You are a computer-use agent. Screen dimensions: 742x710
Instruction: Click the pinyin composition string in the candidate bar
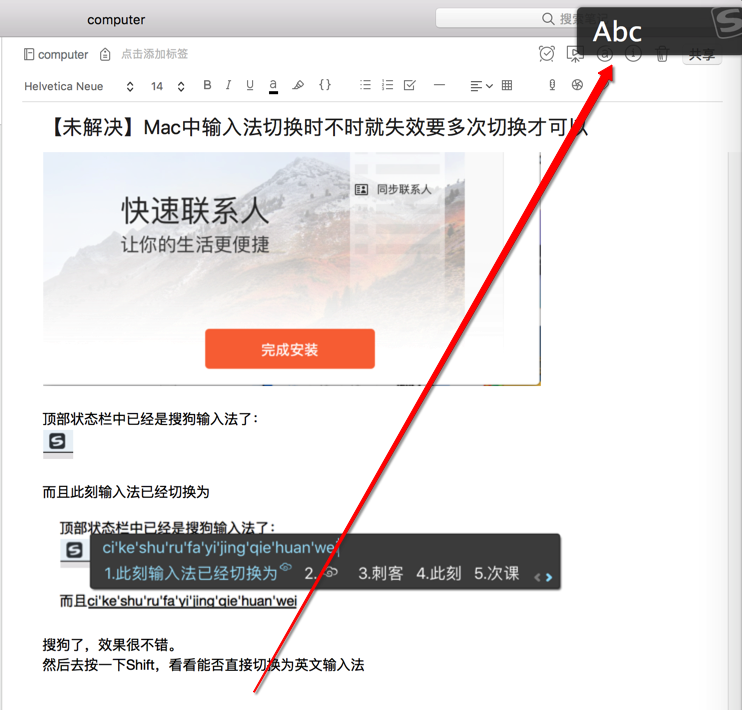tap(220, 548)
